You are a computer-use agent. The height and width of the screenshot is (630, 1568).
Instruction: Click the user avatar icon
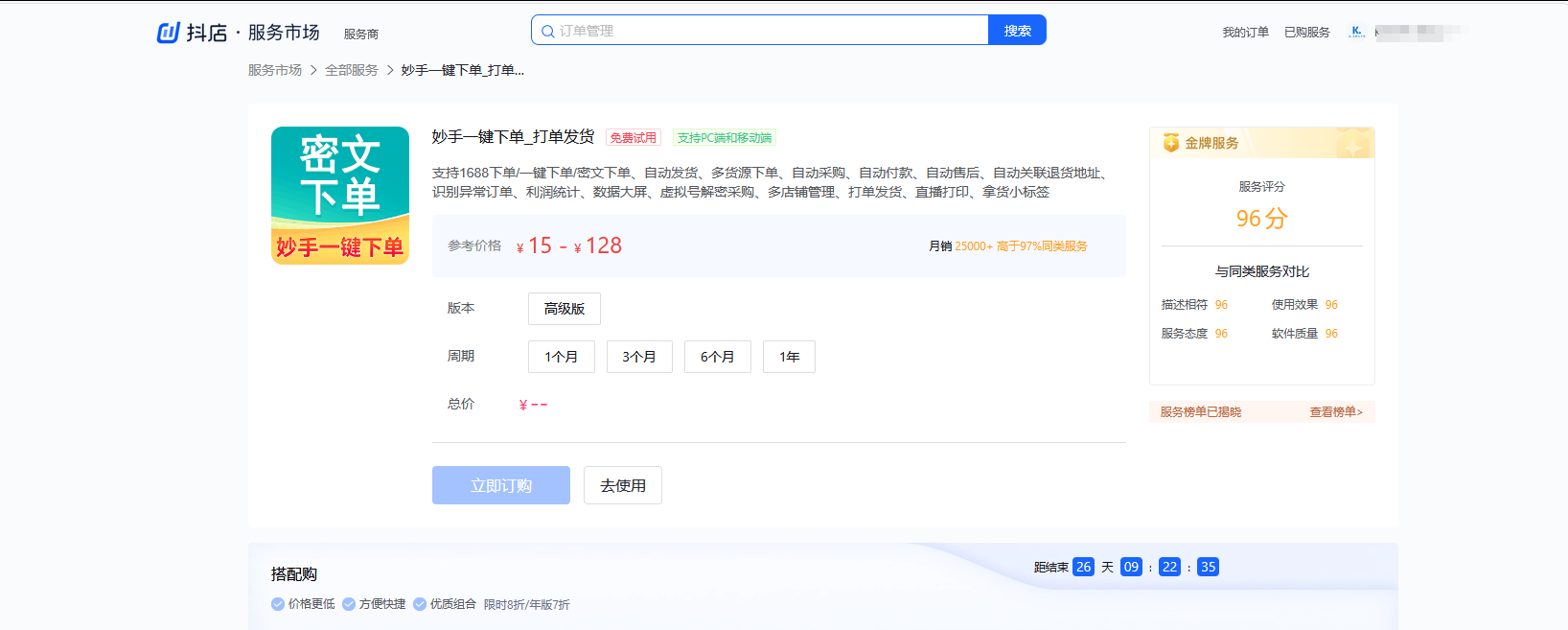1356,32
